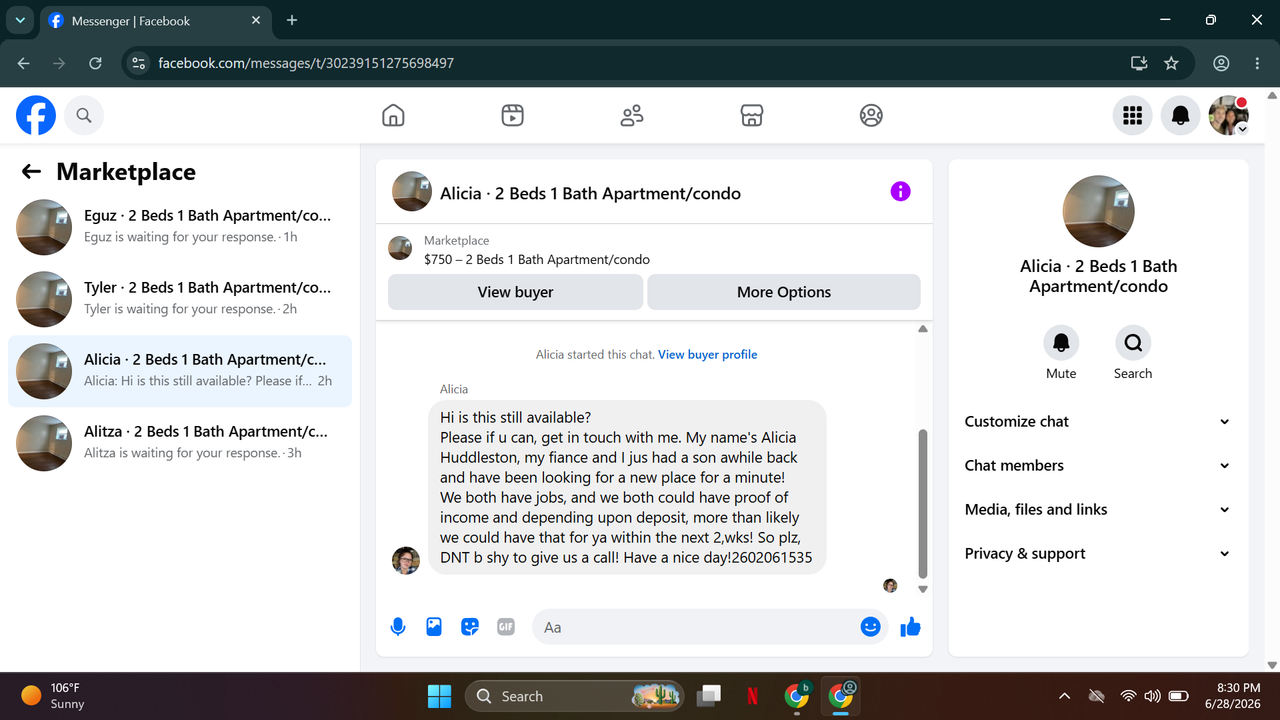Send a thumbs-up like
This screenshot has width=1280, height=720.
click(910, 627)
